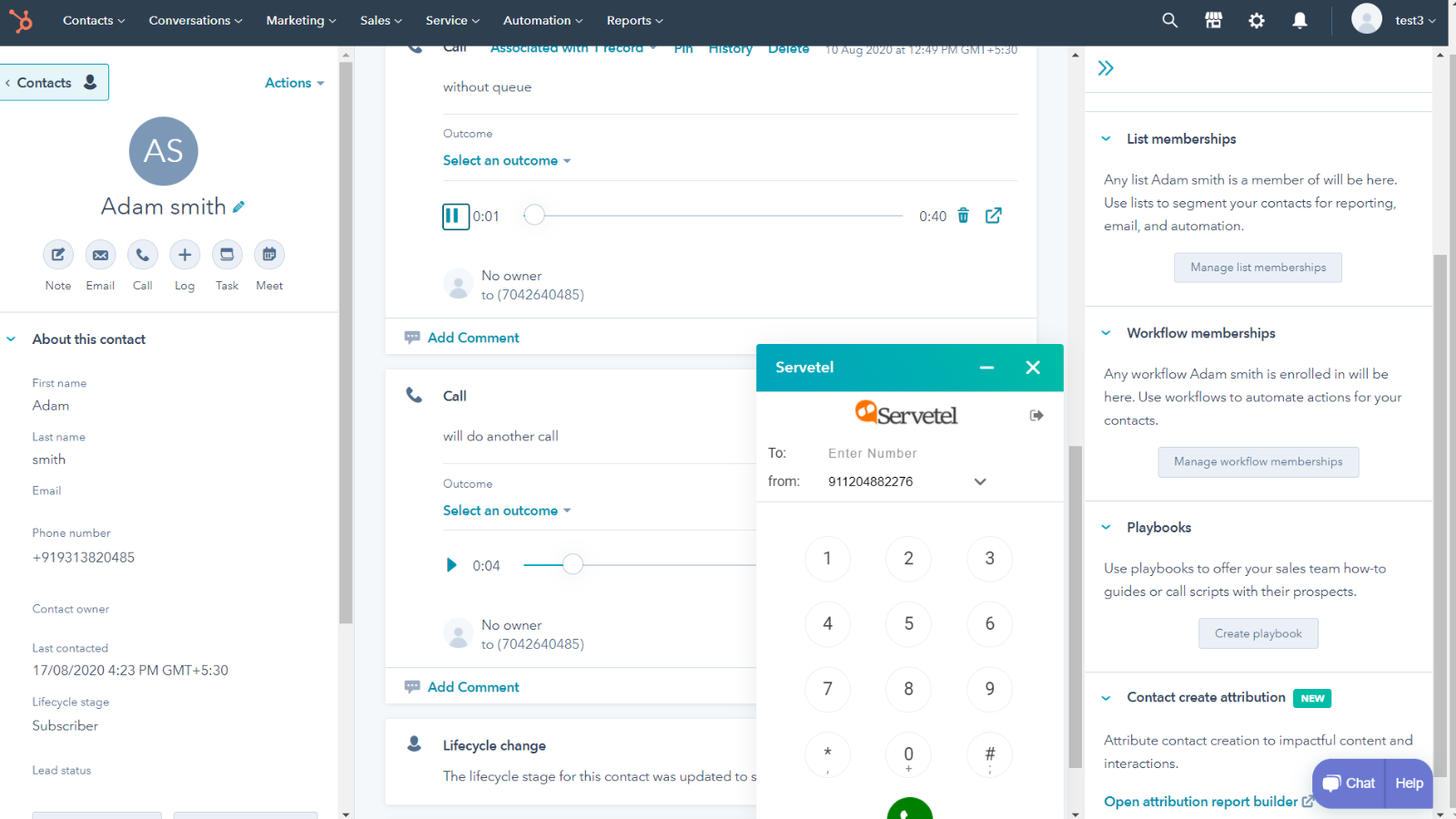Close the Servetel dialer widget

pos(1033,368)
